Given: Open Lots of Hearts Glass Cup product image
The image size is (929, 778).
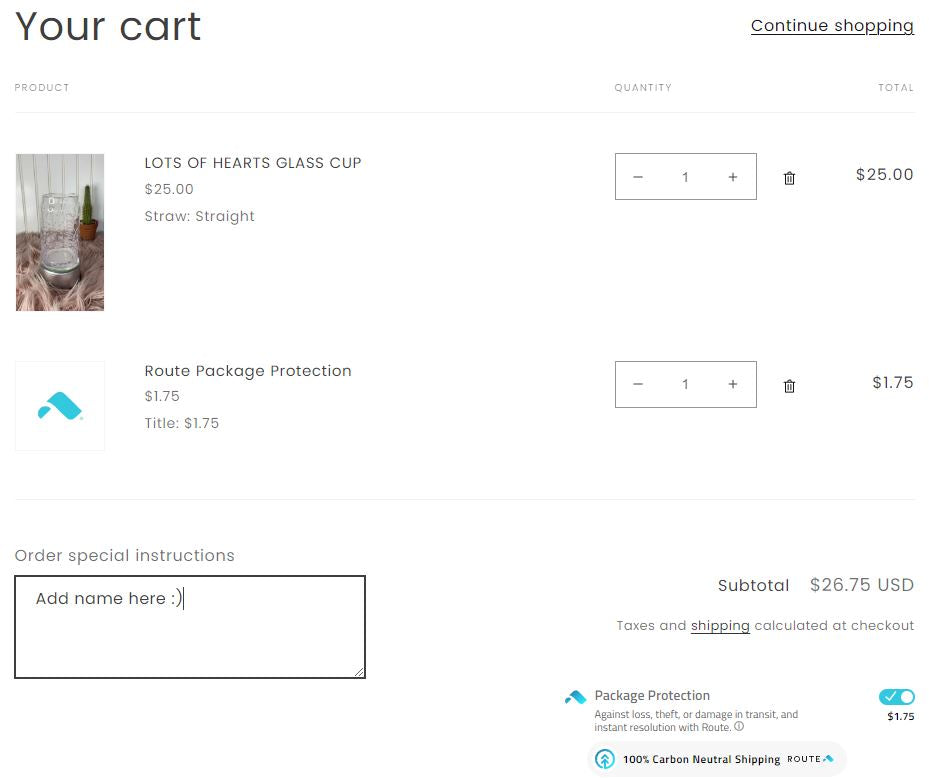Looking at the screenshot, I should [x=60, y=232].
